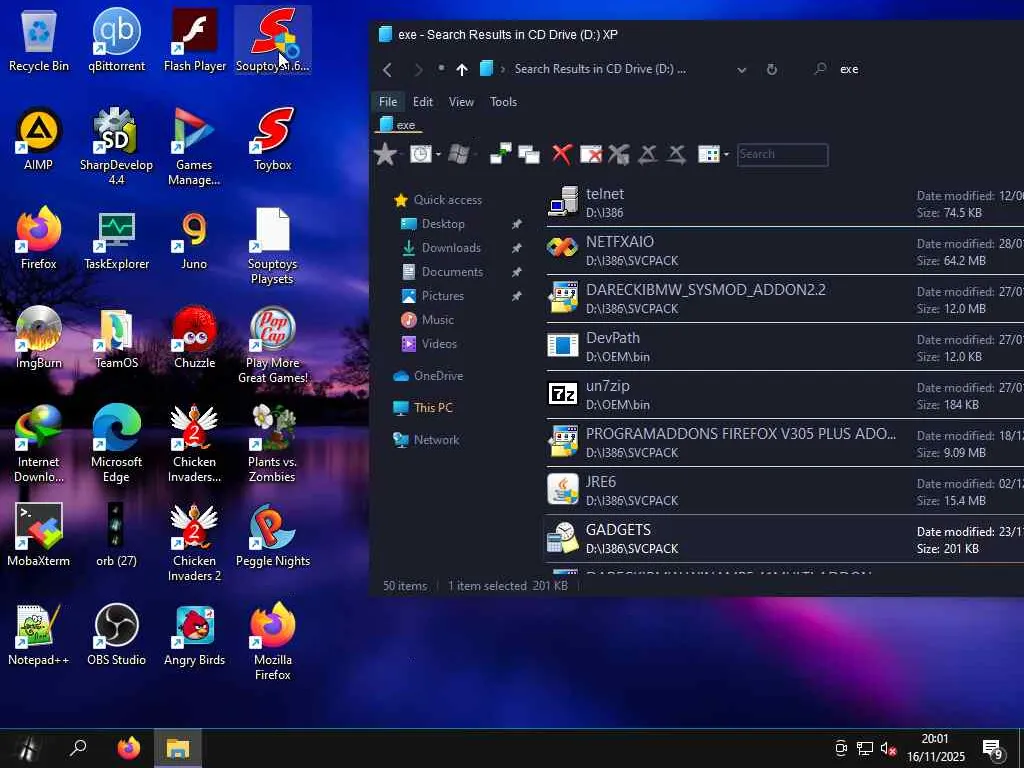Click the star favorites toolbar icon
This screenshot has height=768, width=1024.
pos(385,155)
